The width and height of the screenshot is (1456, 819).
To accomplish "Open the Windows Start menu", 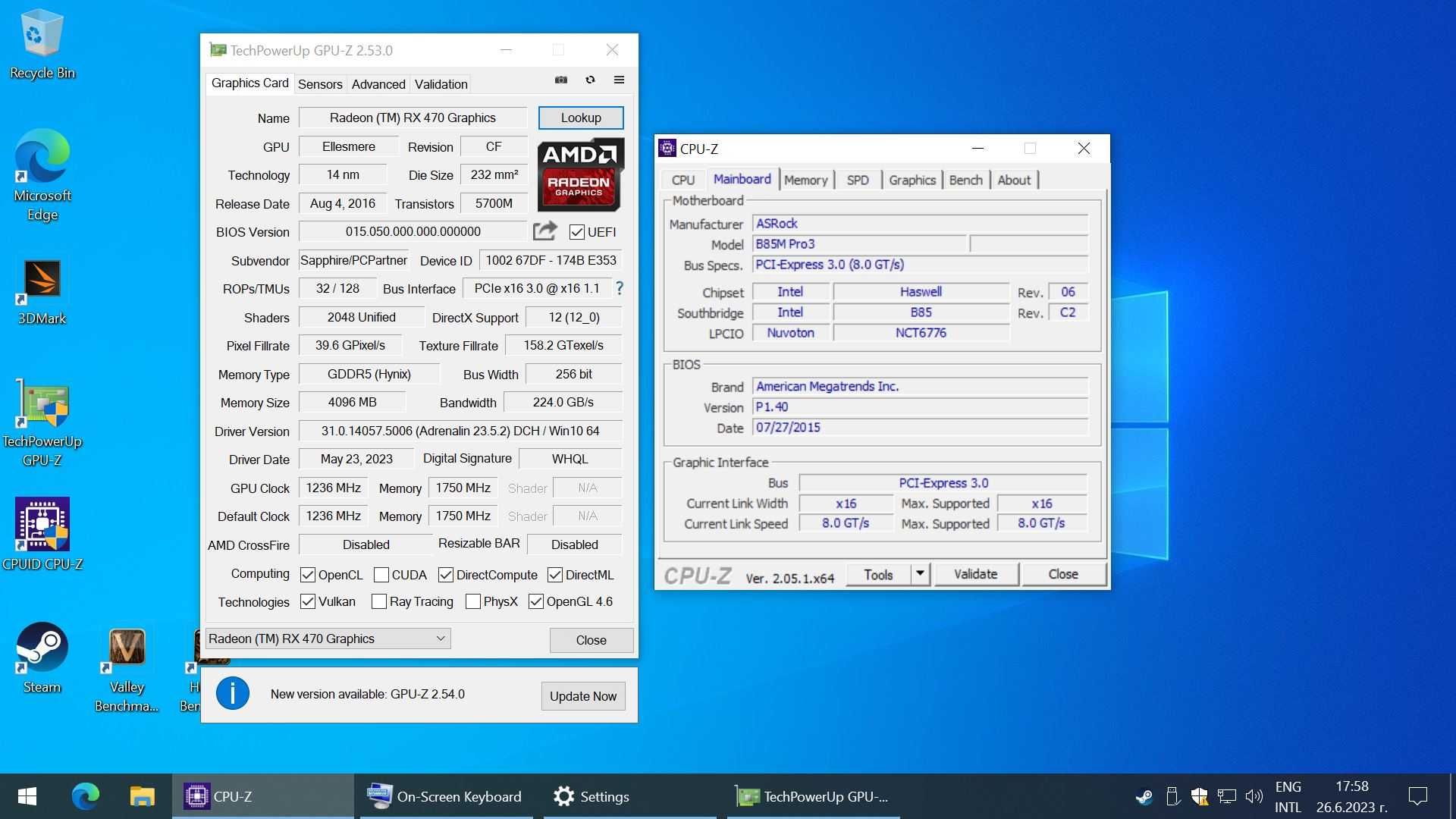I will 27,796.
